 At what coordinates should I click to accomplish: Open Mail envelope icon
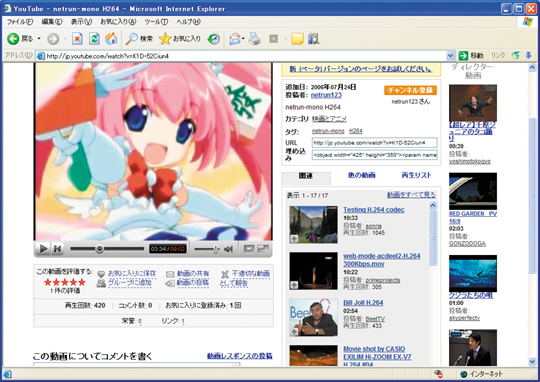pyautogui.click(x=235, y=39)
